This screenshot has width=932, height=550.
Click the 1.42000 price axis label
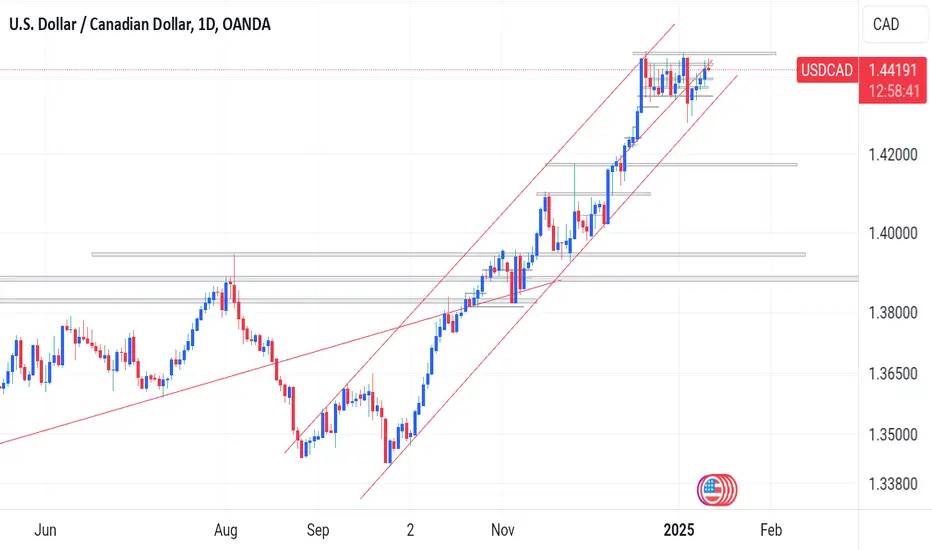(893, 155)
